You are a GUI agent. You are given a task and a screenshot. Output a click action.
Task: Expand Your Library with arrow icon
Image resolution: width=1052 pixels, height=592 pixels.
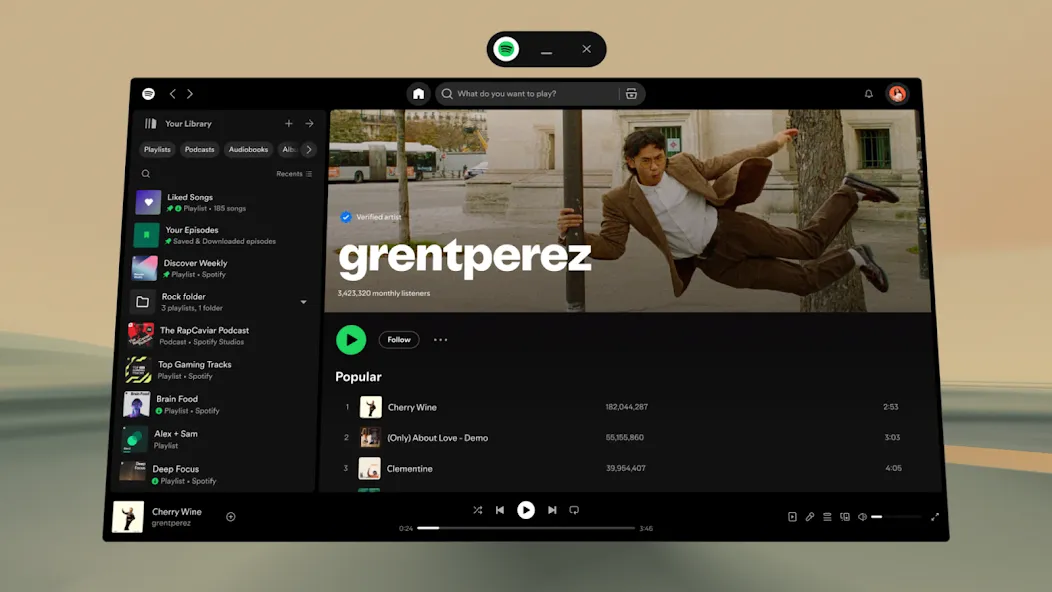click(309, 124)
